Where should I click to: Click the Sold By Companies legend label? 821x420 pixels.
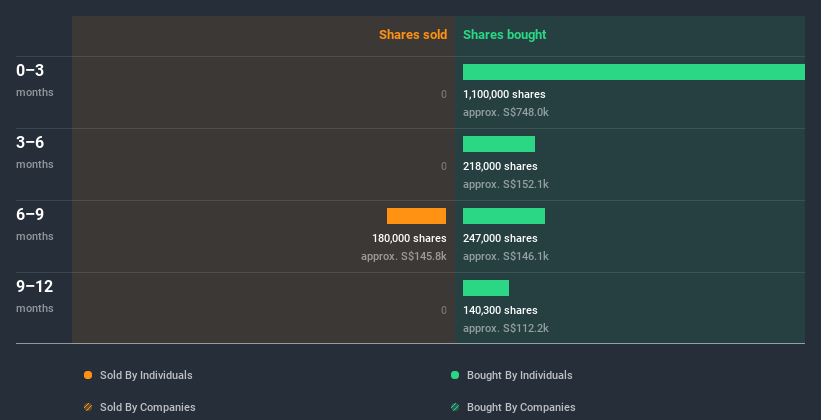(x=148, y=407)
